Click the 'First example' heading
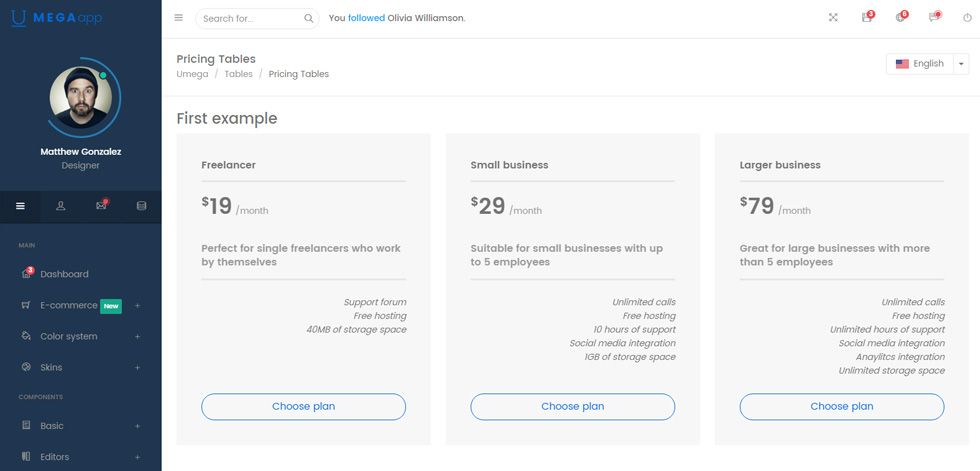This screenshot has height=471, width=980. point(227,118)
